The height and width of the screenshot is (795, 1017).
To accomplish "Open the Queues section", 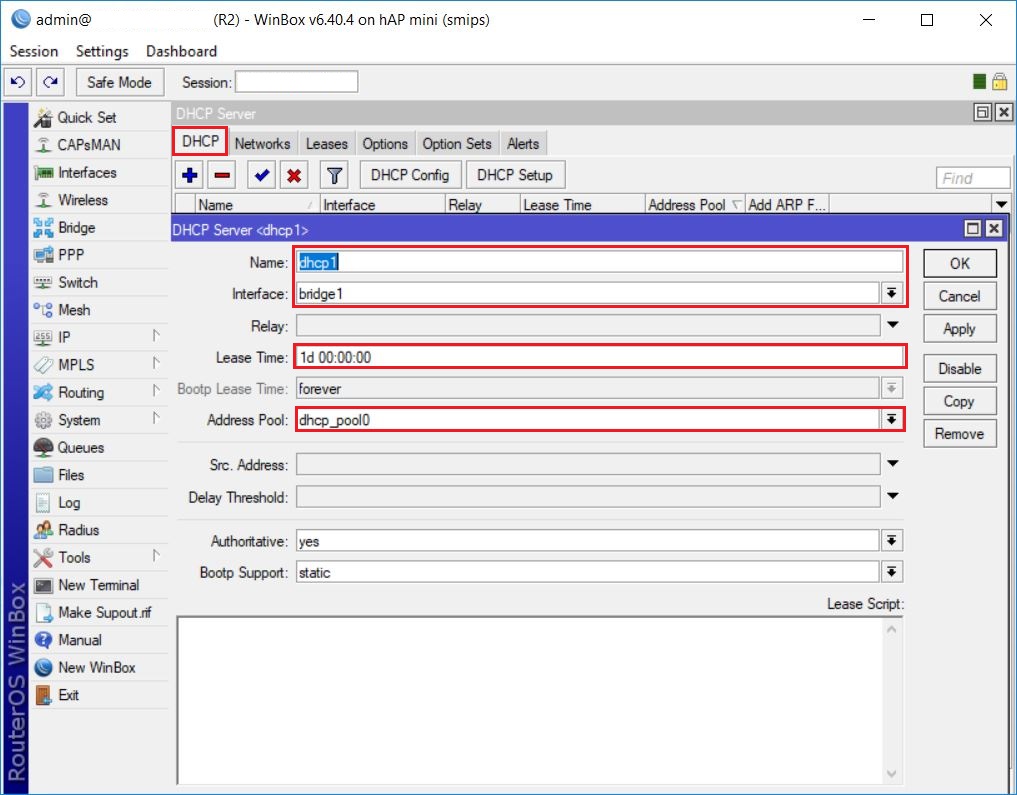I will pos(80,447).
